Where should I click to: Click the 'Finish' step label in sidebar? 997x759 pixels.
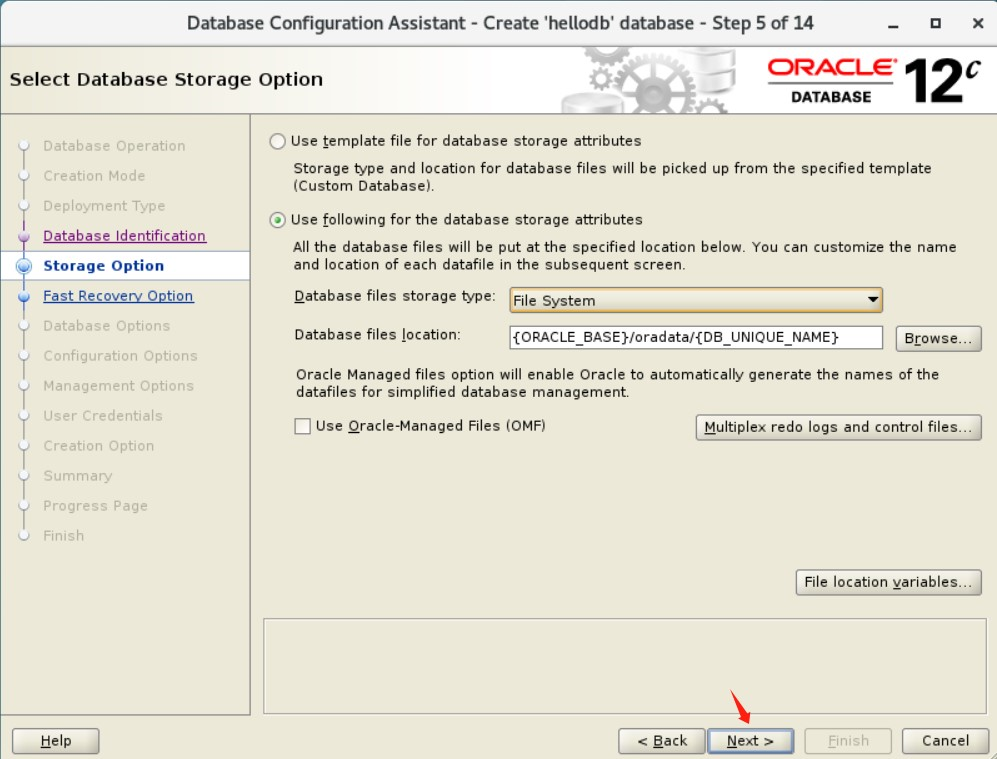point(64,536)
